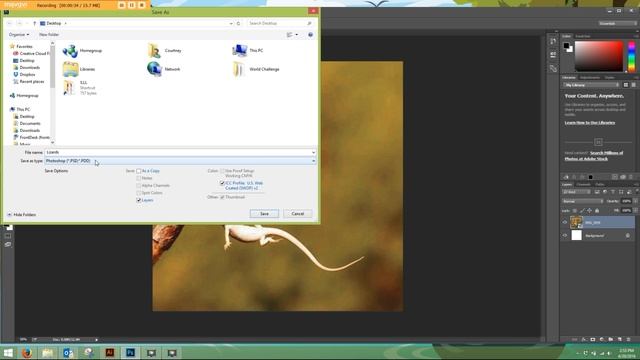Open the Homegroup item in file list
This screenshot has width=640, height=360.
coord(82,51)
